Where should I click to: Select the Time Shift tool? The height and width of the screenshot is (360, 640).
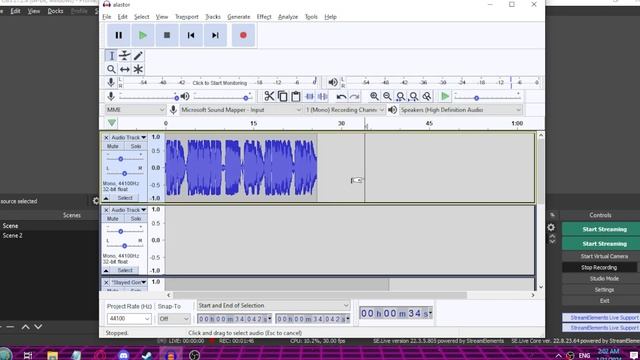[x=124, y=69]
